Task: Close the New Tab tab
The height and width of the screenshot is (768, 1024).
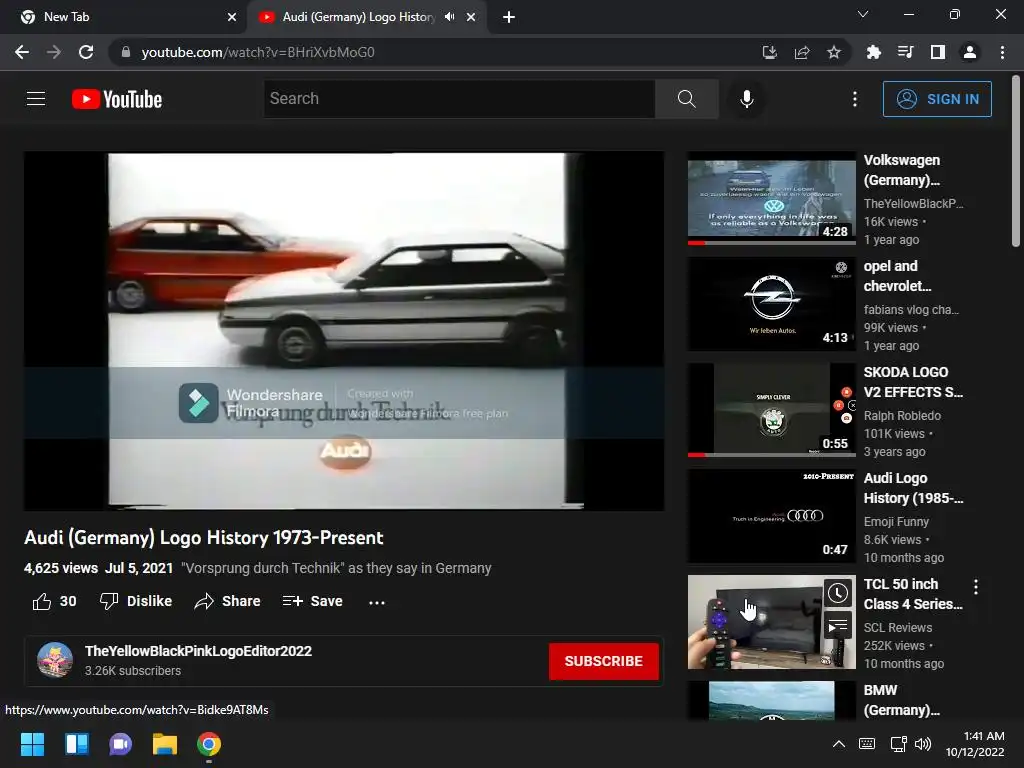Action: tap(232, 17)
